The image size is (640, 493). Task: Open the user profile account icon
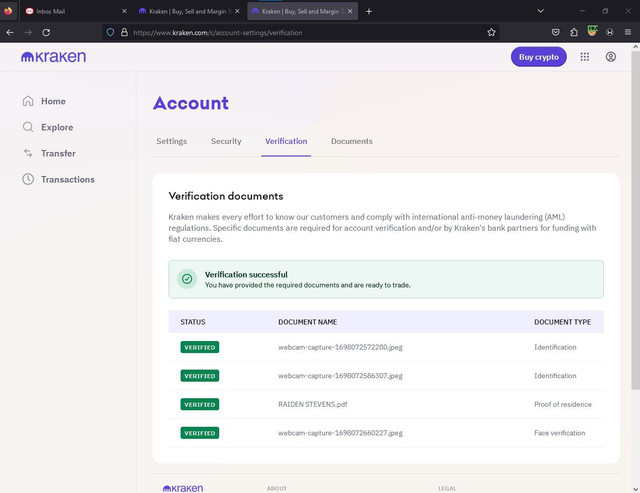(x=611, y=57)
